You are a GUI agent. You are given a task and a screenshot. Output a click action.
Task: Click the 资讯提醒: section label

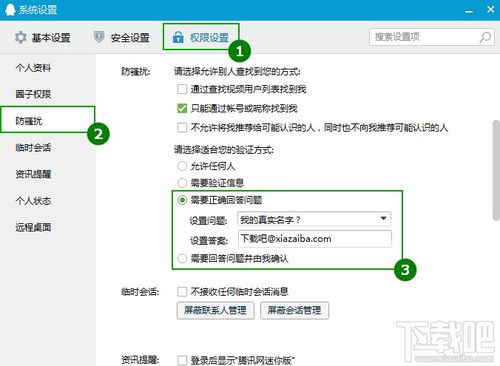click(x=140, y=360)
